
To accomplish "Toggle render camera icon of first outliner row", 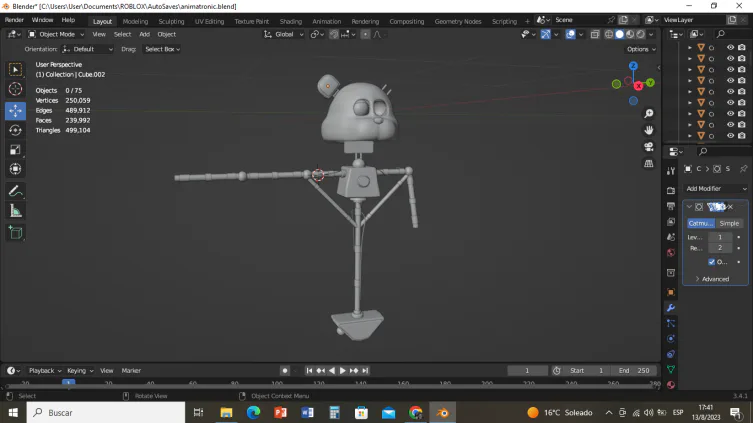I will (x=742, y=48).
